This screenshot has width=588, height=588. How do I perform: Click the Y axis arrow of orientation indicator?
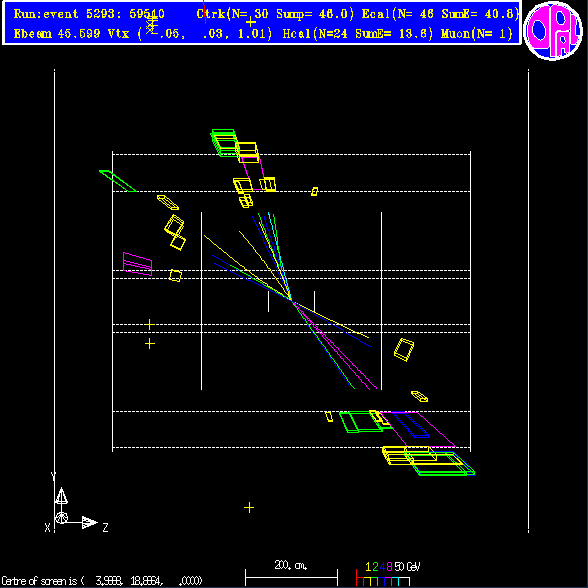[x=61, y=496]
